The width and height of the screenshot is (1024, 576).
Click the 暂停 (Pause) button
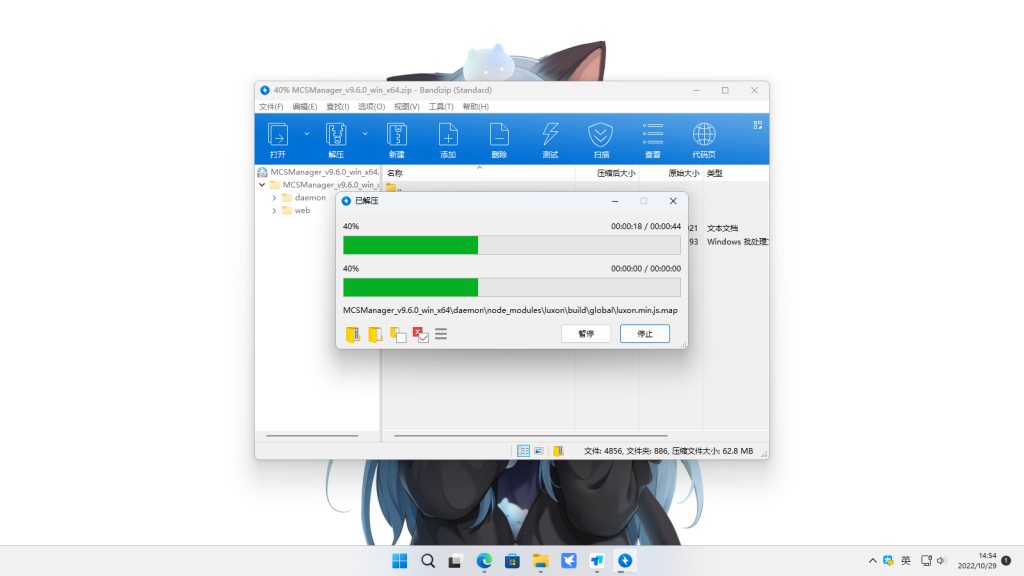586,334
